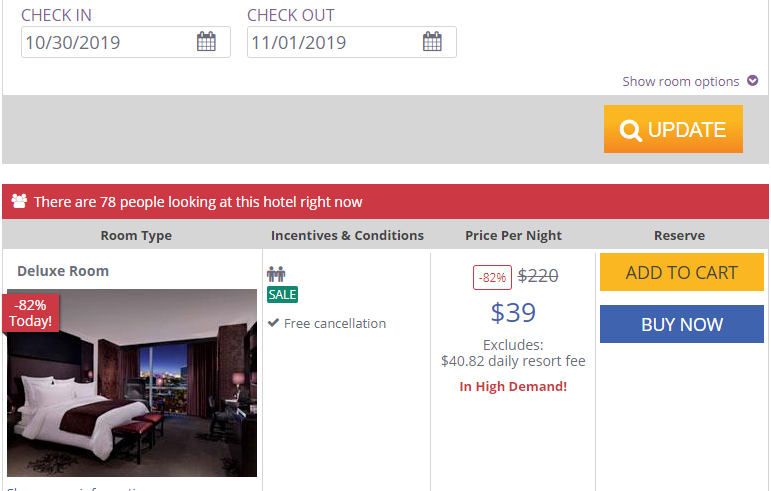Screen dimensions: 771x491
Task: Add the Deluxe Room to cart
Action: [682, 272]
